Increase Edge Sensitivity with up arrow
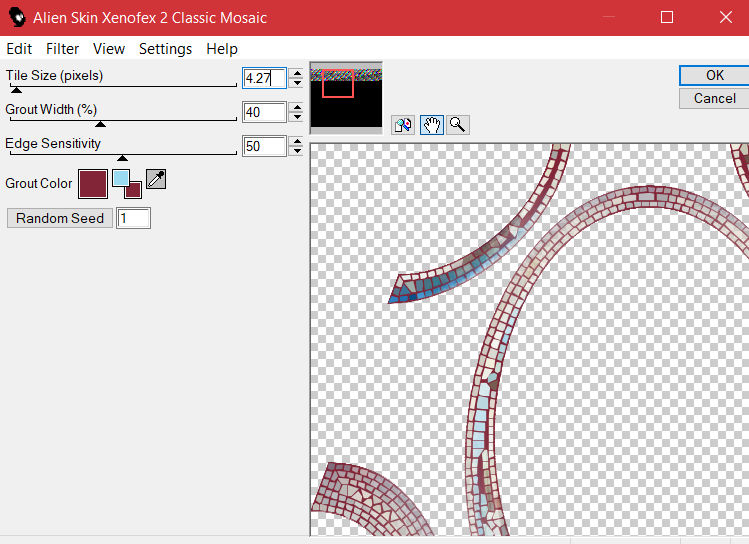 [x=296, y=141]
